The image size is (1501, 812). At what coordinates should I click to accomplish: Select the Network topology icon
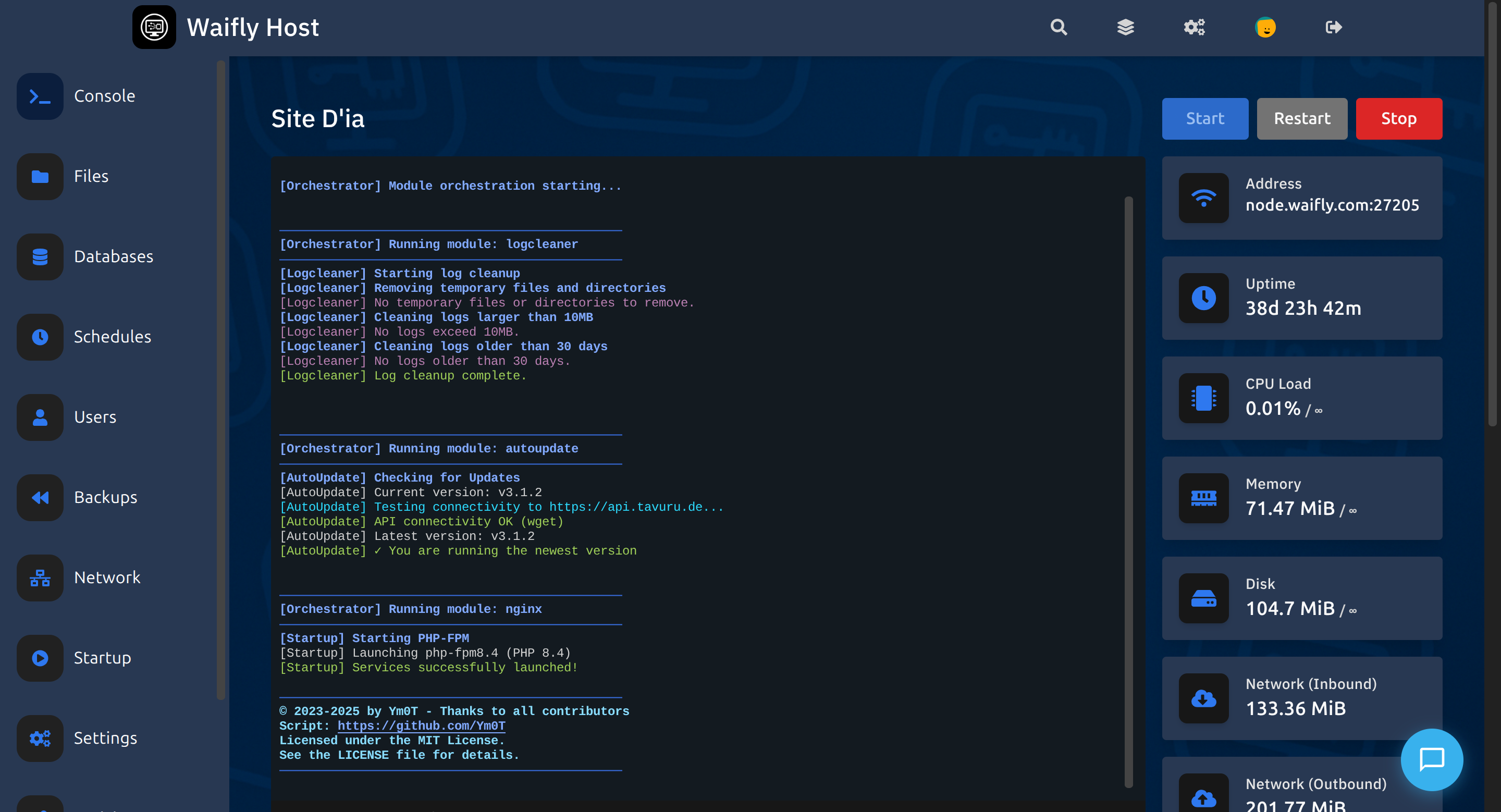point(40,578)
